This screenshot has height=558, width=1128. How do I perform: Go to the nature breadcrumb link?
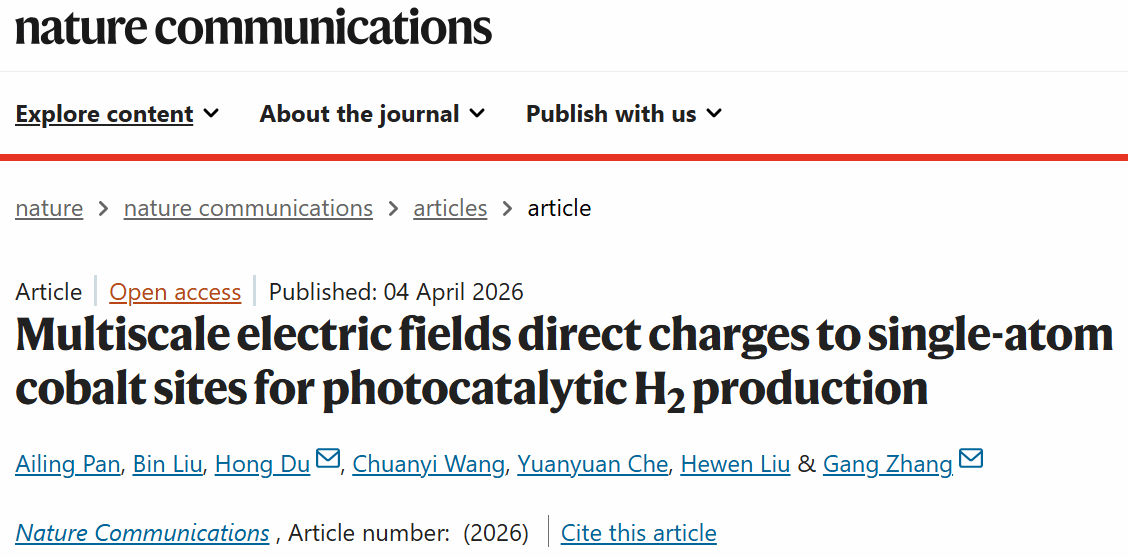coord(49,208)
